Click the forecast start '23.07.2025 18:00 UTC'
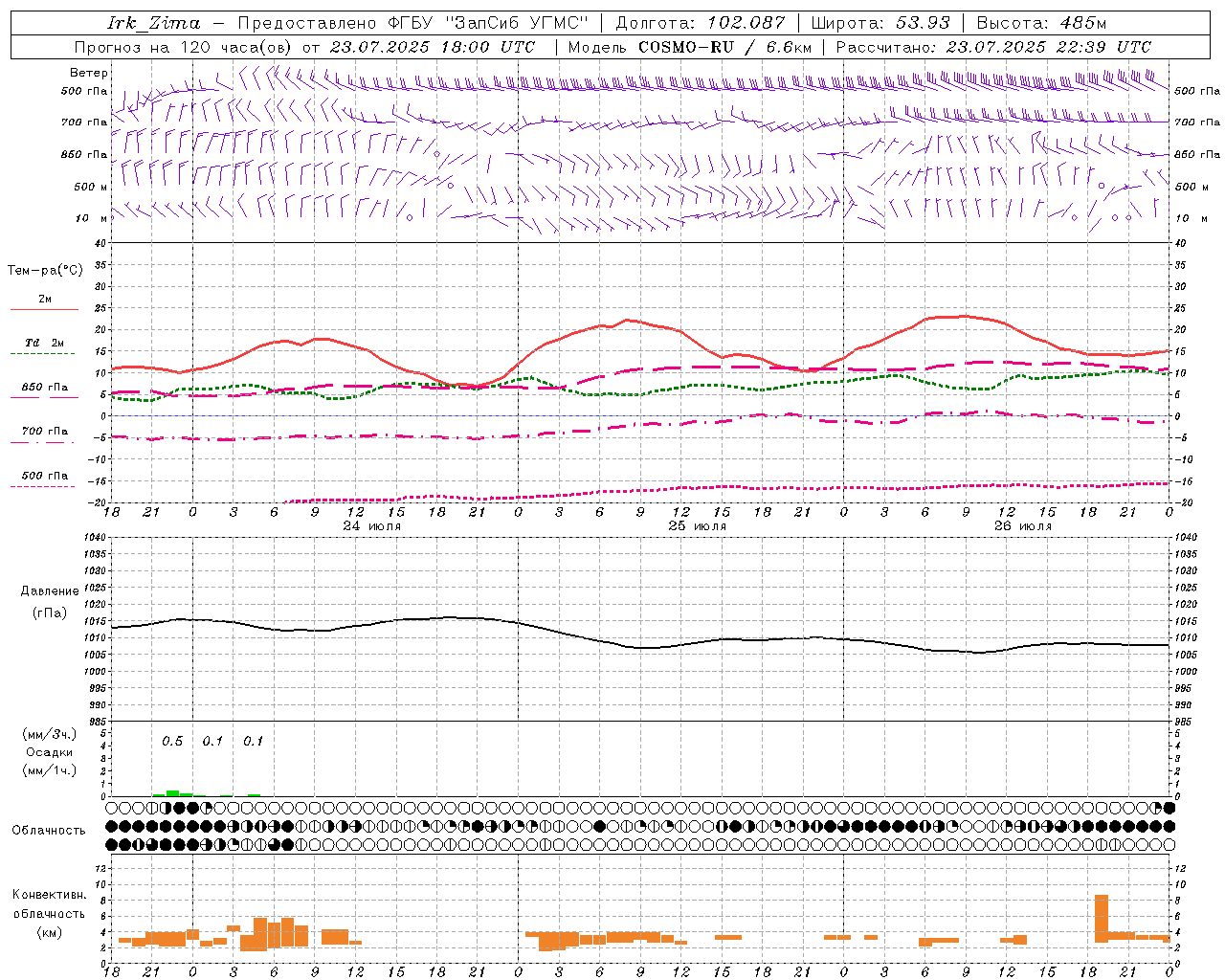 point(433,47)
